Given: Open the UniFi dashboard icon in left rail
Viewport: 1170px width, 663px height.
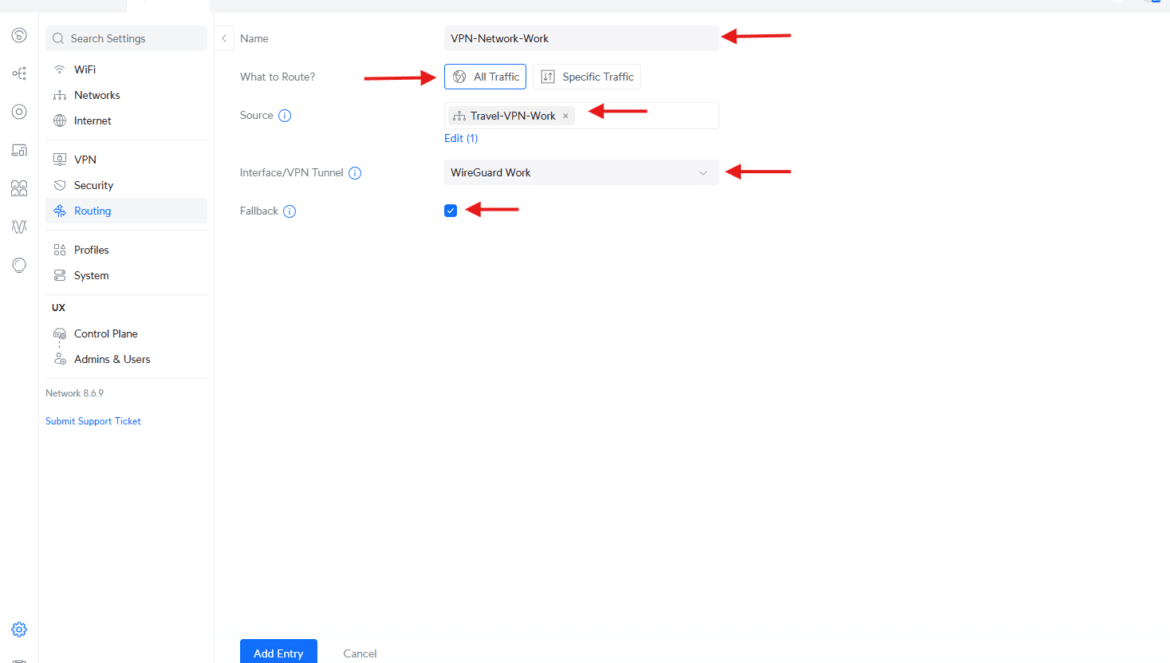Looking at the screenshot, I should tap(19, 35).
